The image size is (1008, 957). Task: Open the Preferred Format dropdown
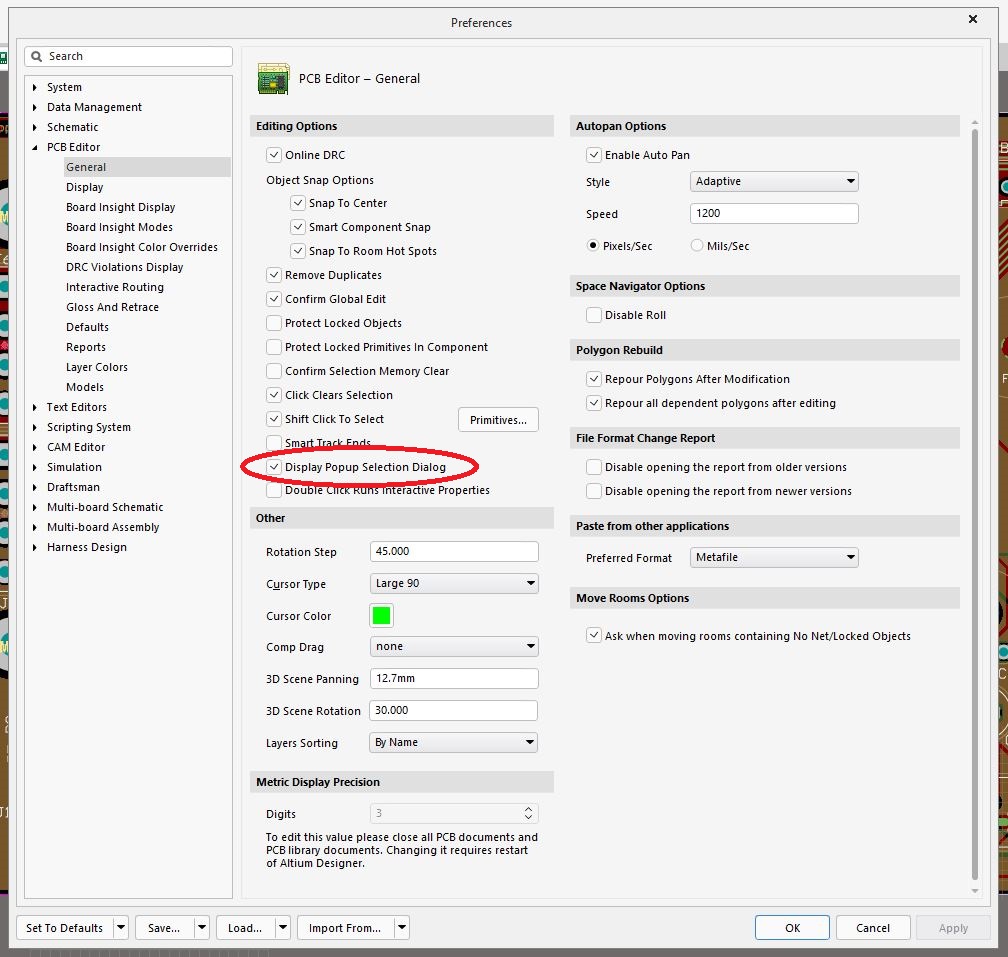coord(774,557)
